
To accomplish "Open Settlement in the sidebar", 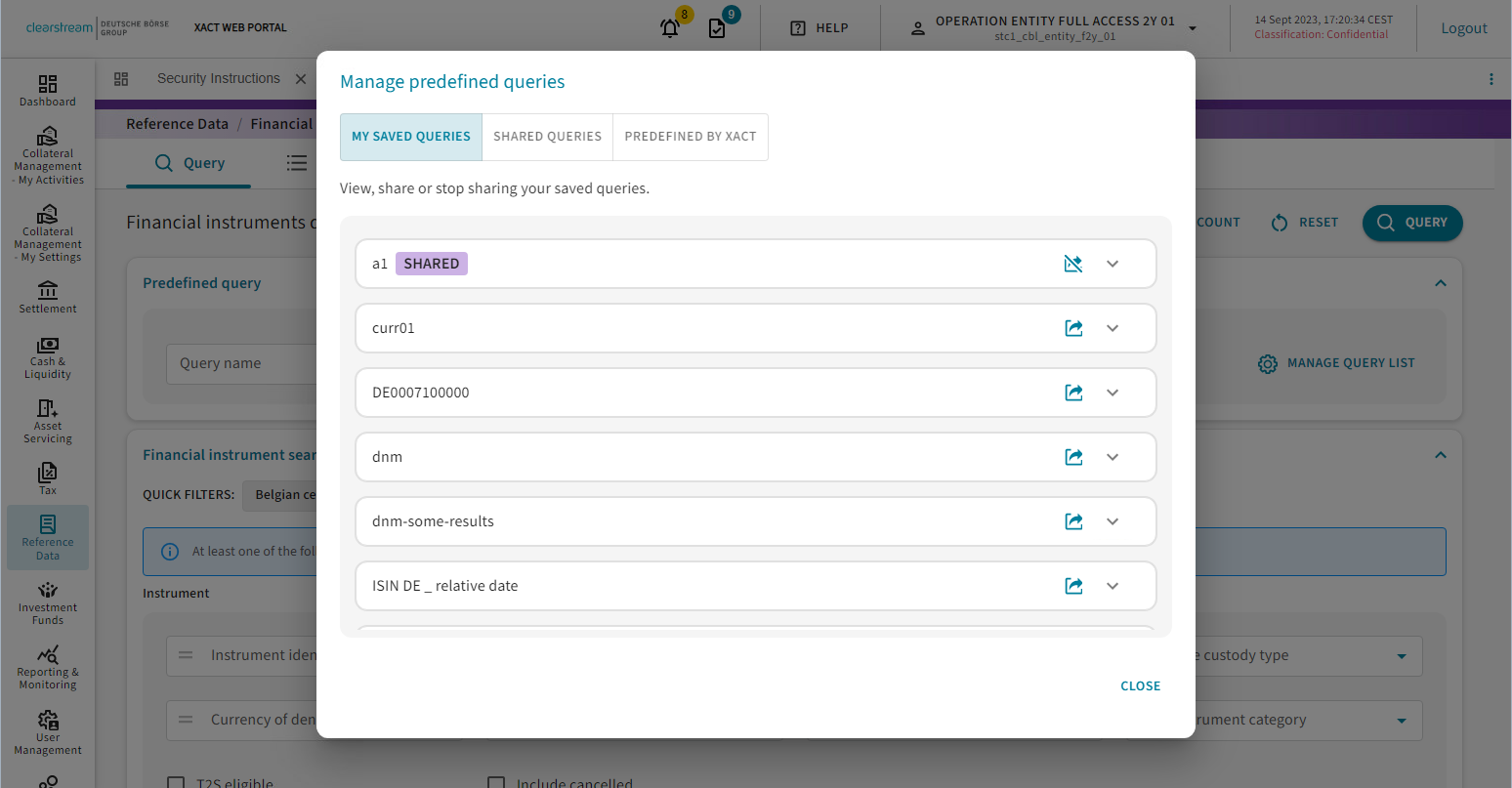I will pos(48,298).
